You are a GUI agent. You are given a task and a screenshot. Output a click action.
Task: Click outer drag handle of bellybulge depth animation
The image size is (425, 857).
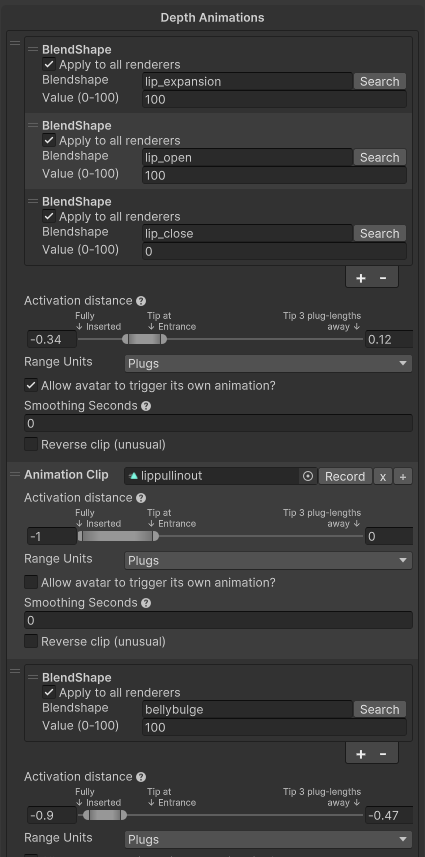tap(15, 671)
